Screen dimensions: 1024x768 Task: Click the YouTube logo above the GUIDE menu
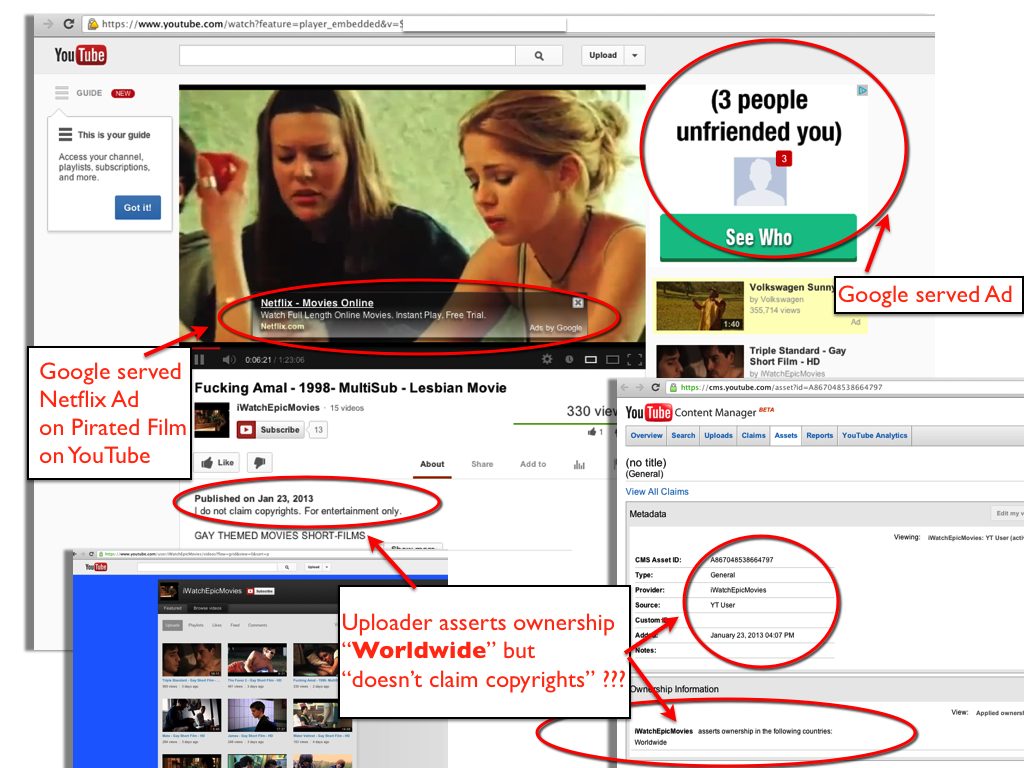pos(80,55)
